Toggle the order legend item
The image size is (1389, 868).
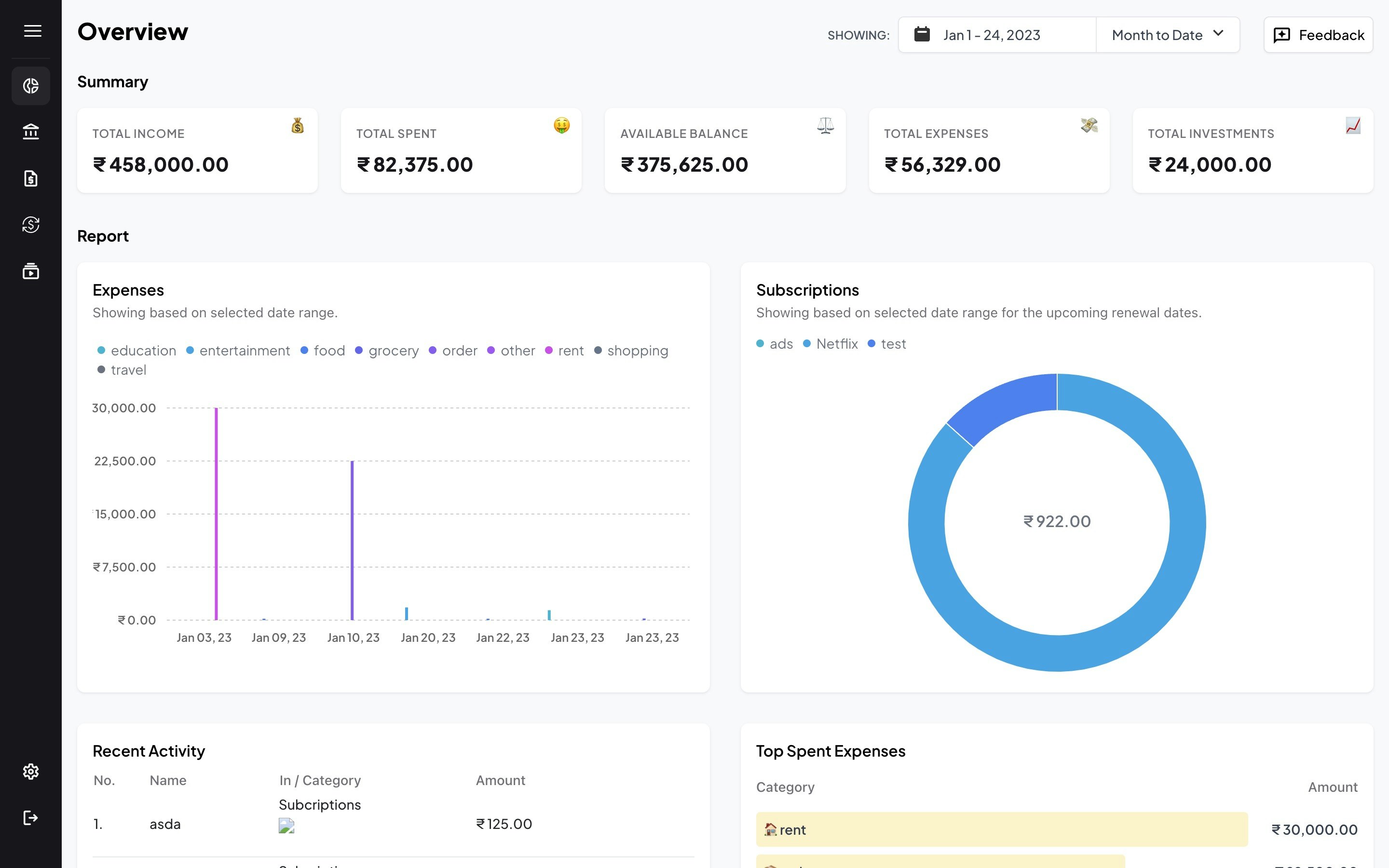pyautogui.click(x=453, y=350)
